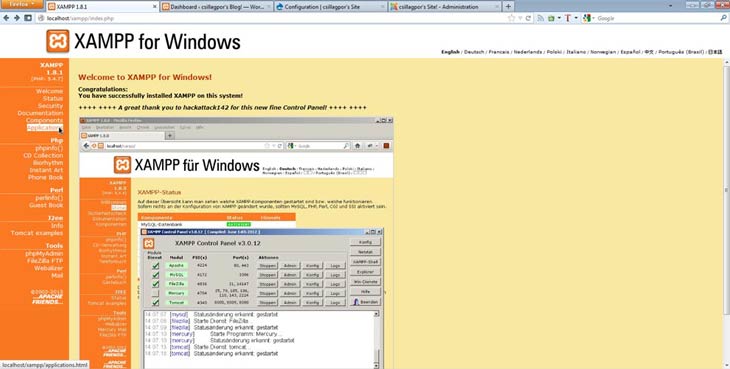Open the URL history dropdown arrow
The image size is (730, 369).
520,18
